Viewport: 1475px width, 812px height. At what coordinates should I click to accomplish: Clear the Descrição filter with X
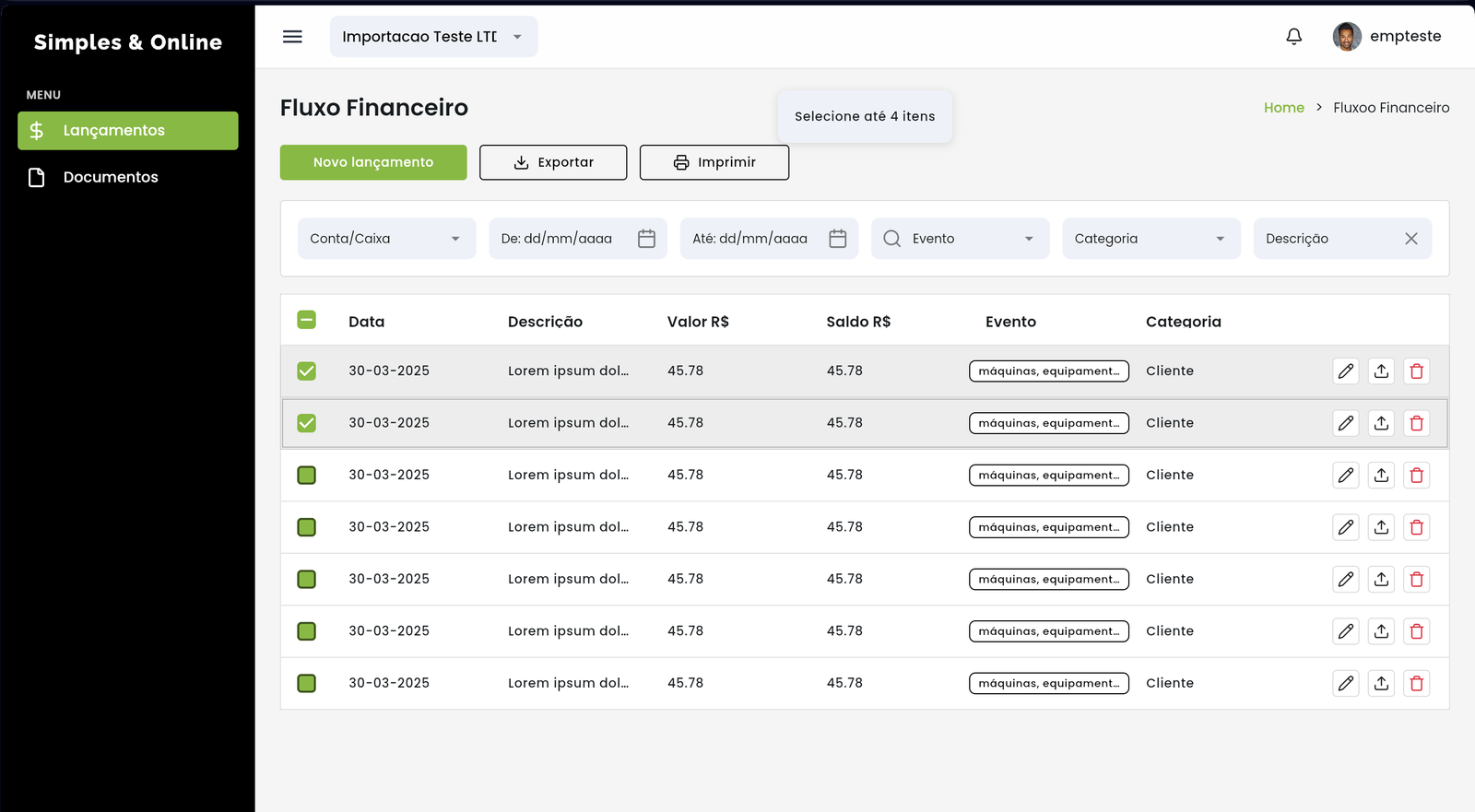(1411, 239)
